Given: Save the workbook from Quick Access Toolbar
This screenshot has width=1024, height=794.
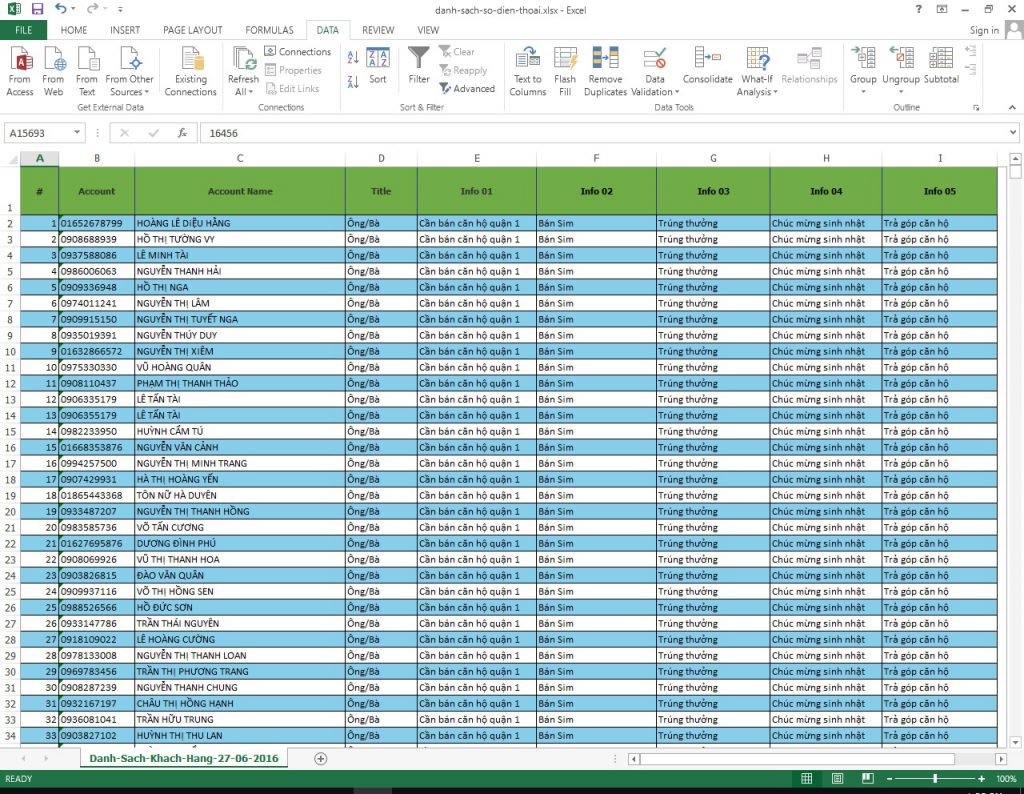Looking at the screenshot, I should [37, 9].
